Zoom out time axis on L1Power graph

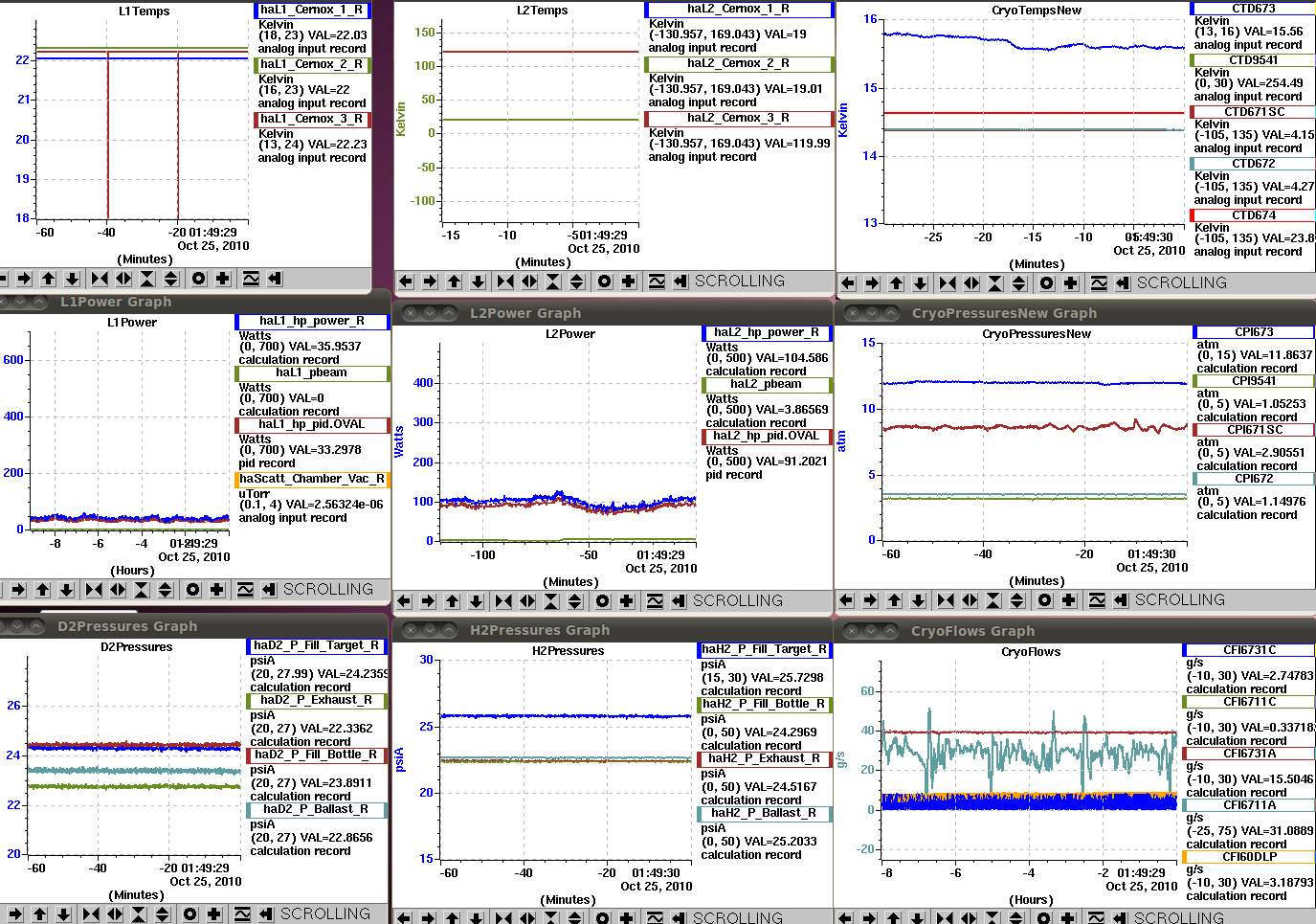118,590
